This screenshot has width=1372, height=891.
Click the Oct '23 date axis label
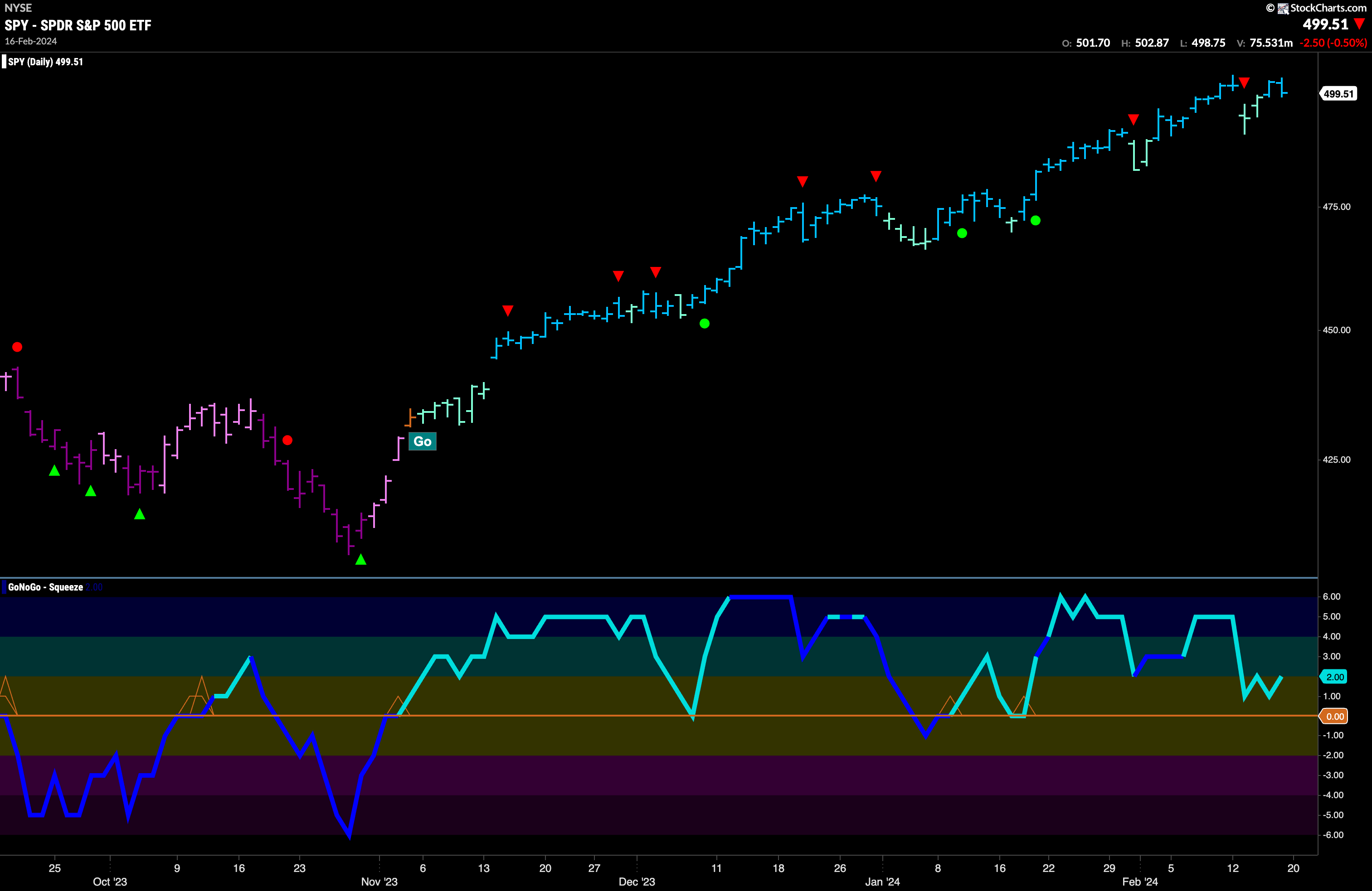click(x=110, y=882)
